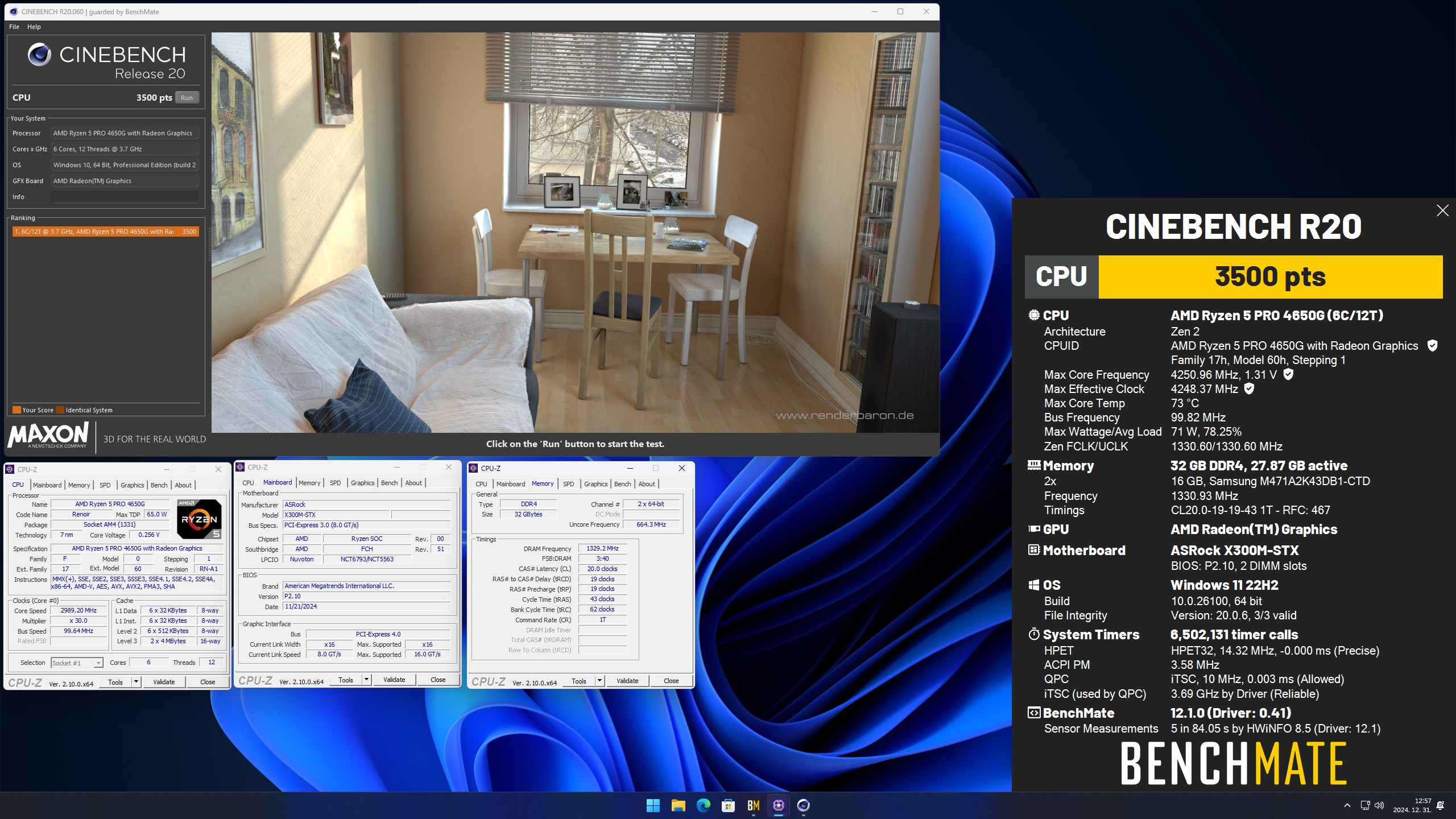Click the Model field X300M-STX
Screen dimensions: 1456x819
pos(336,515)
